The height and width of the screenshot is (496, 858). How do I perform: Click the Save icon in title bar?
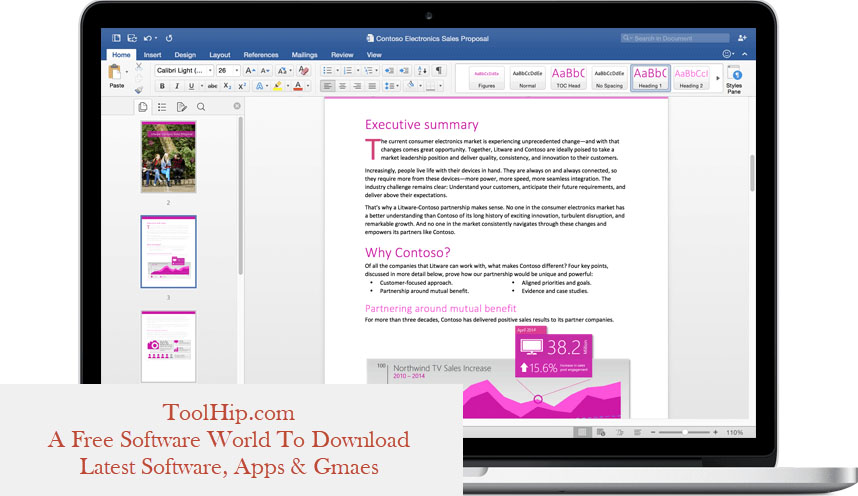[132, 38]
